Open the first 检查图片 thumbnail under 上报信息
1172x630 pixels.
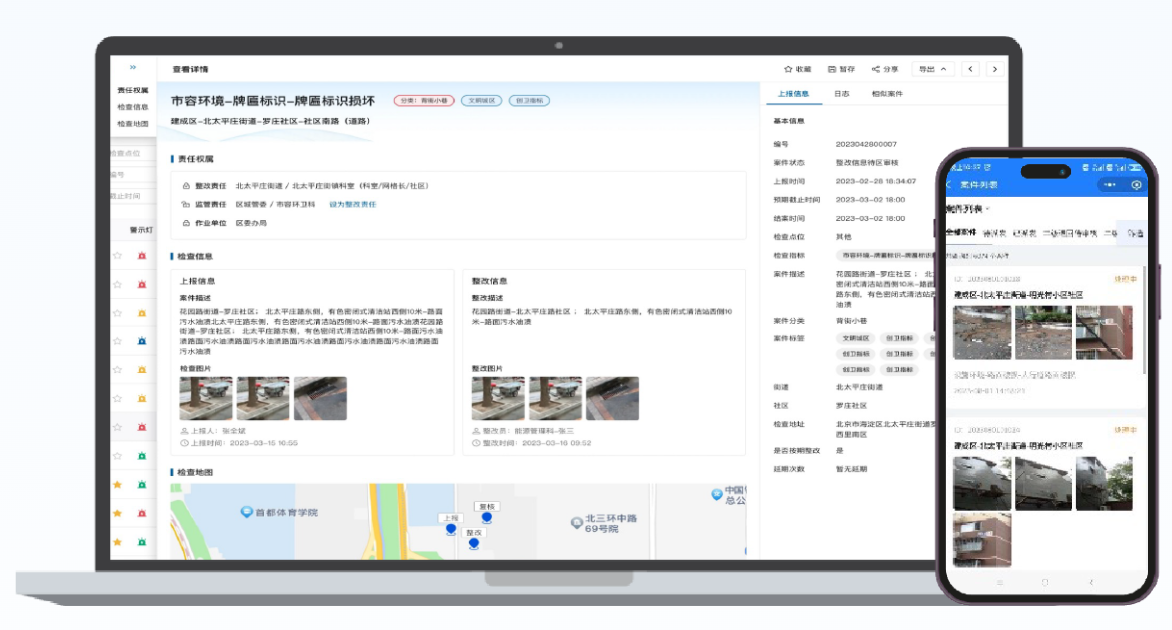tap(206, 398)
